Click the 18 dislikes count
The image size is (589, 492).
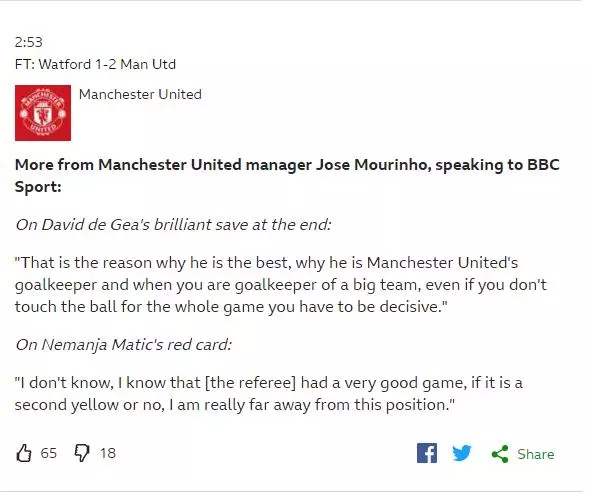(108, 453)
